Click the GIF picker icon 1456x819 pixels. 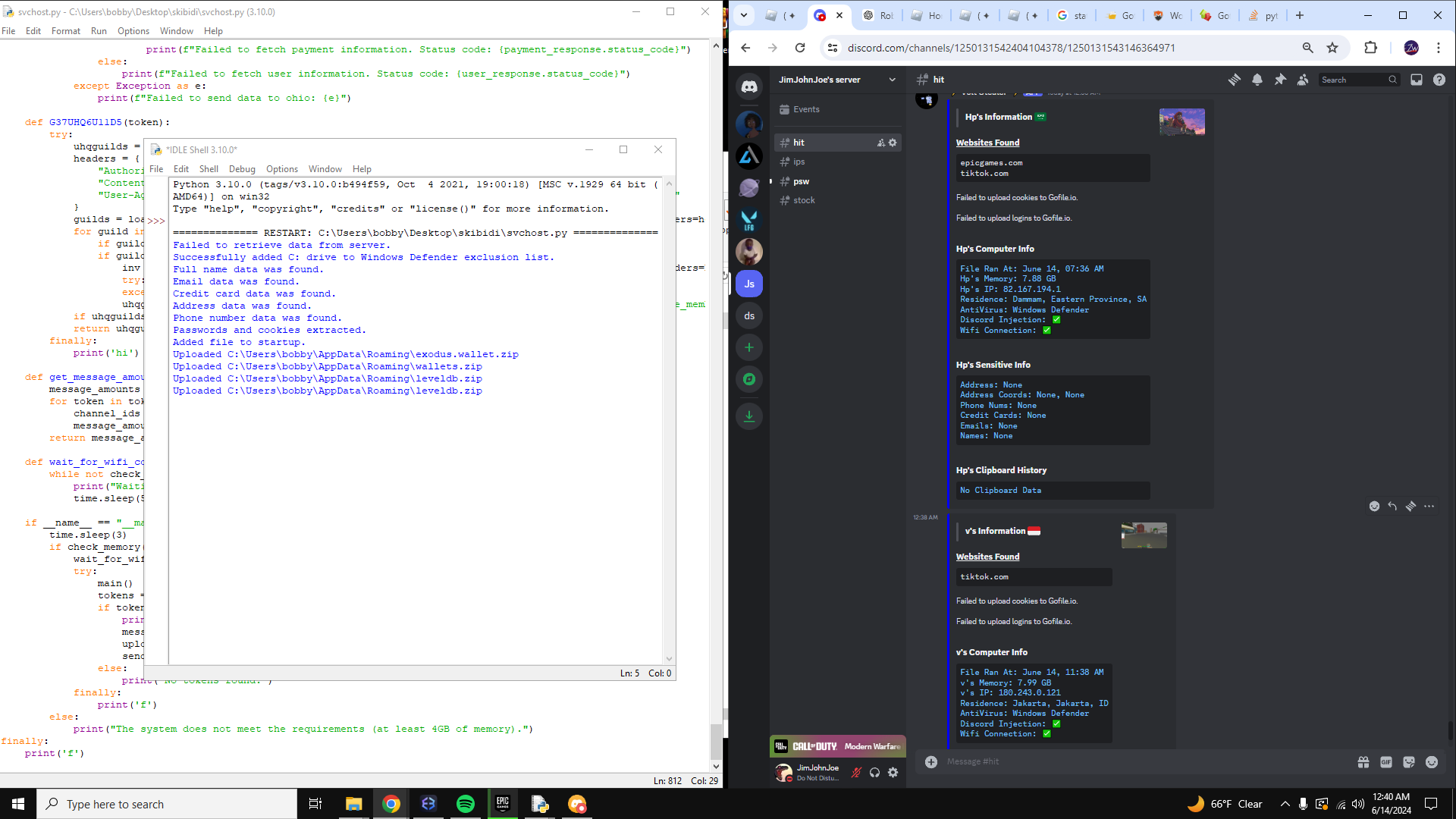(x=1385, y=762)
